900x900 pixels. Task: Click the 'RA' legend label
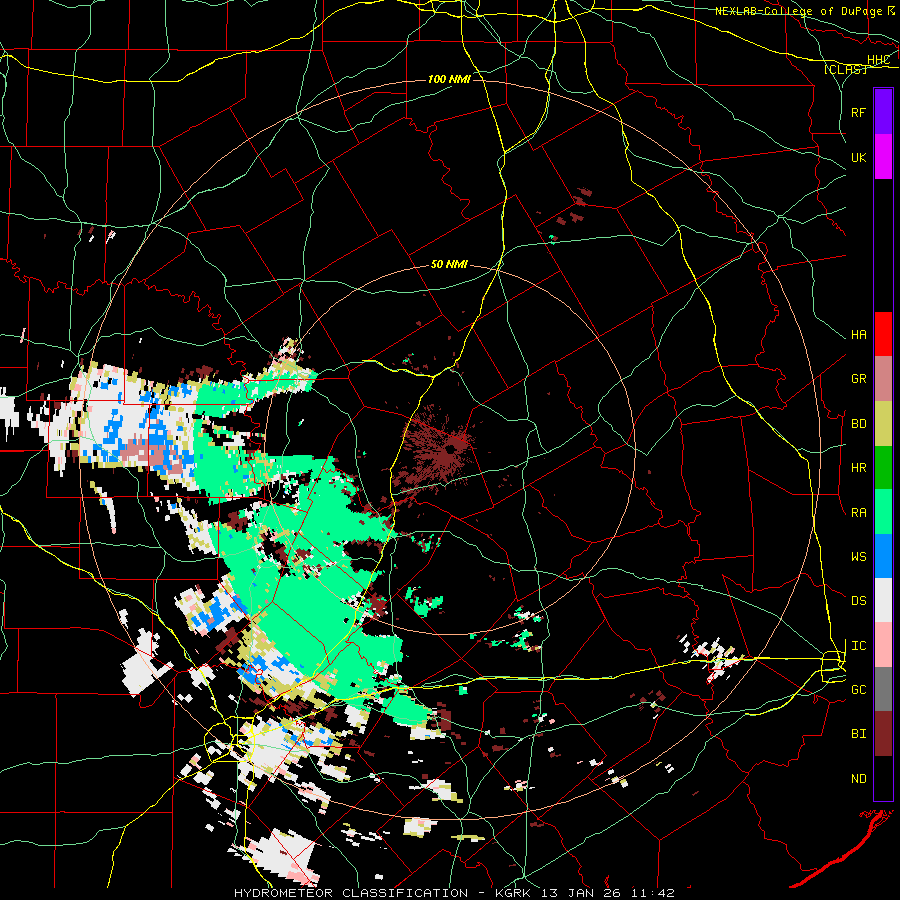coord(858,513)
